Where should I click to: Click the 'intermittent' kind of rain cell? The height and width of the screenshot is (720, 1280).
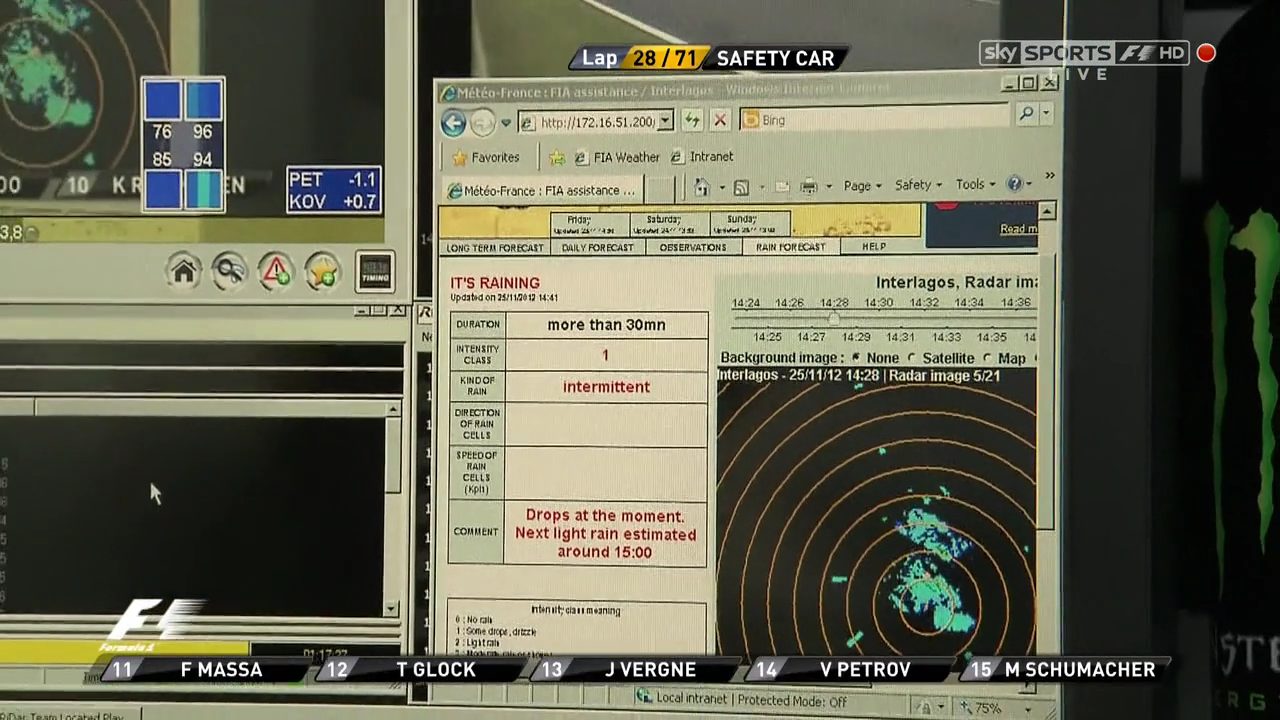click(x=607, y=387)
